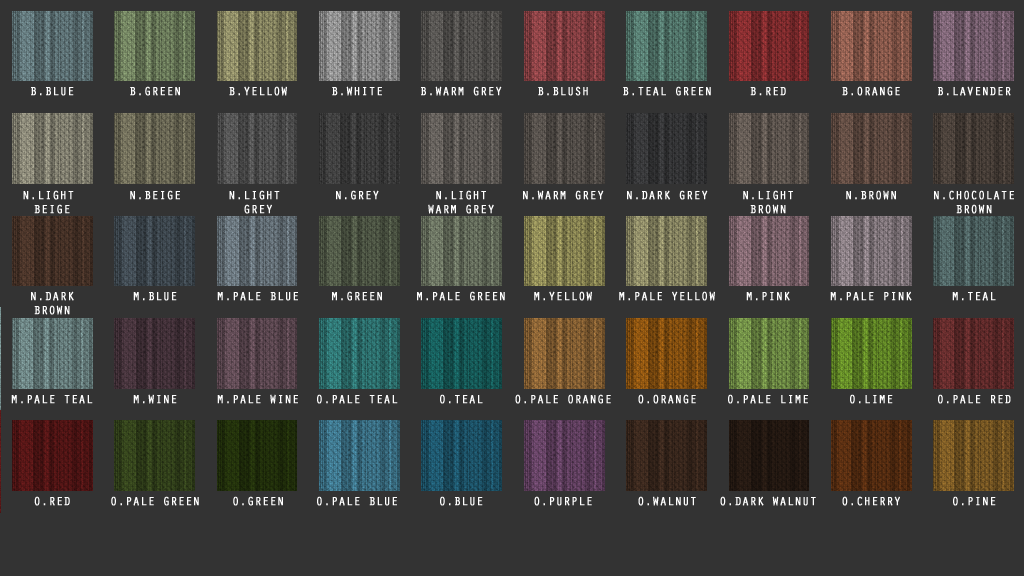Select the N.GREY swatch
This screenshot has height=576, width=1024.
(x=359, y=148)
